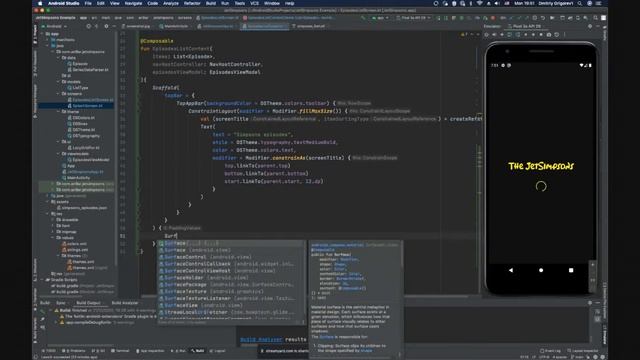Click the emulator panel settings gear
640x360 pixels.
point(590,26)
